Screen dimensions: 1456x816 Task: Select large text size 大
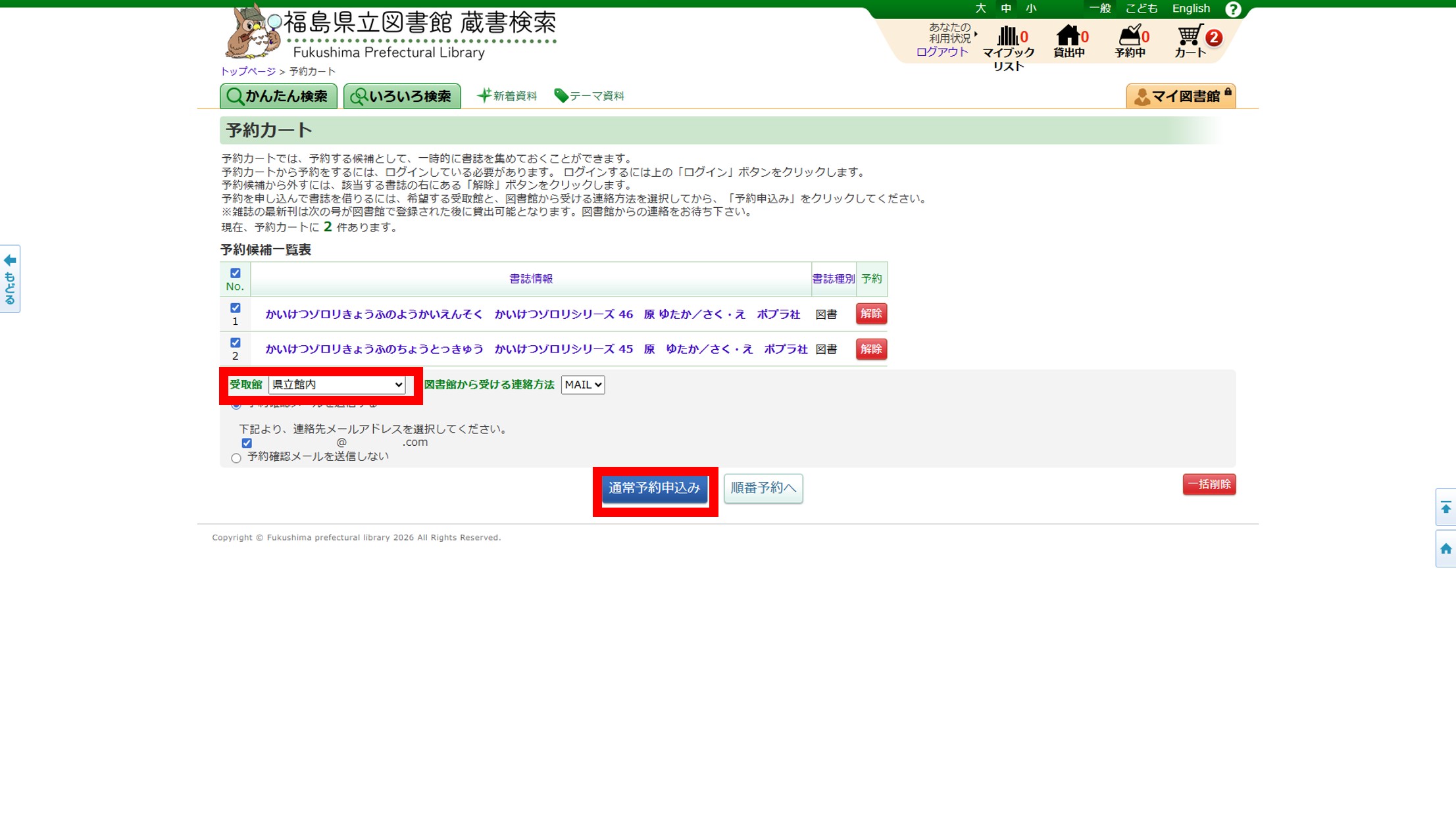point(980,9)
